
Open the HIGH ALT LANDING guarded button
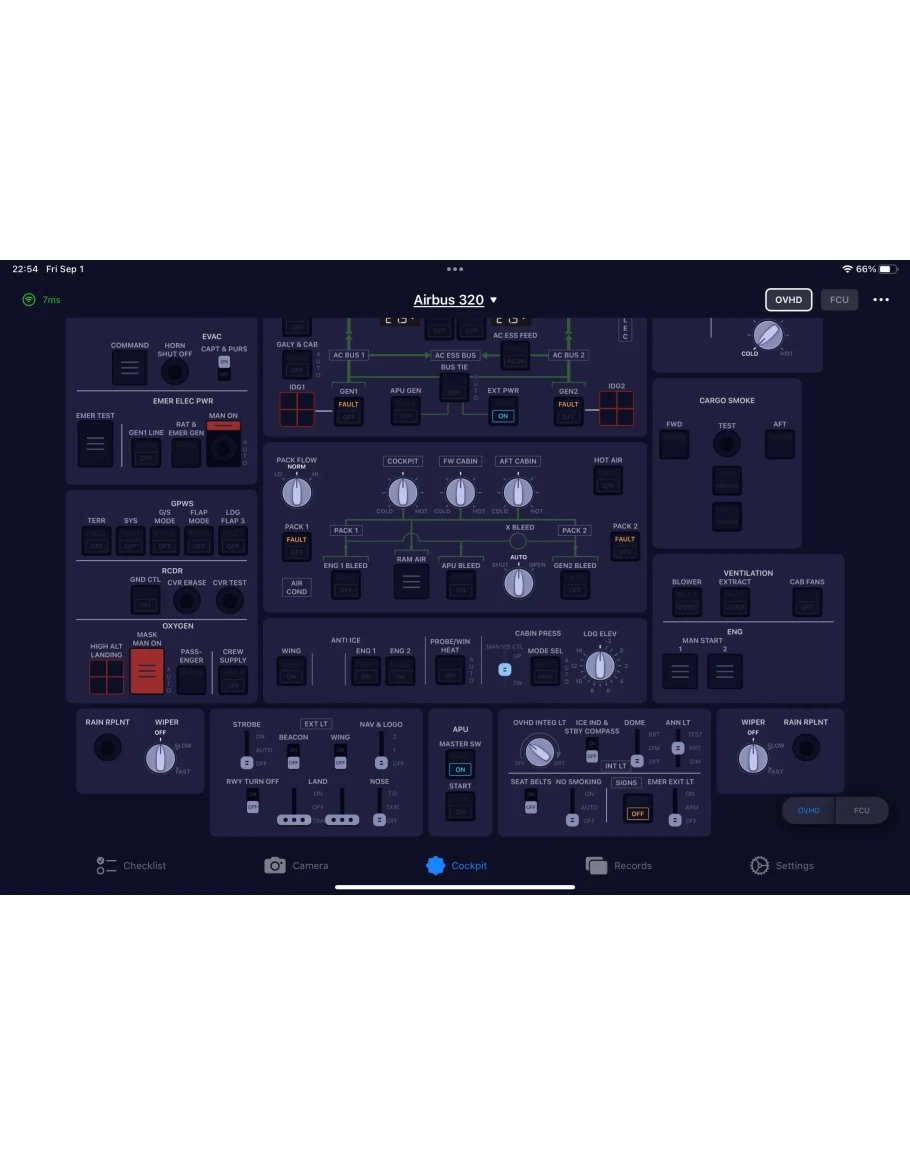pos(106,677)
